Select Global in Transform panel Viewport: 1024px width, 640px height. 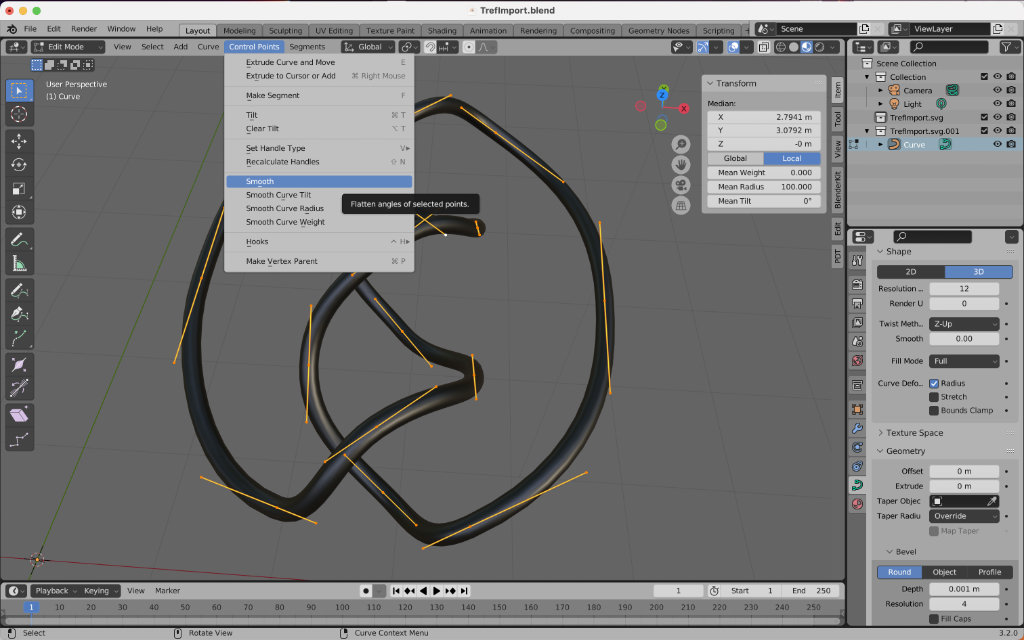point(735,159)
